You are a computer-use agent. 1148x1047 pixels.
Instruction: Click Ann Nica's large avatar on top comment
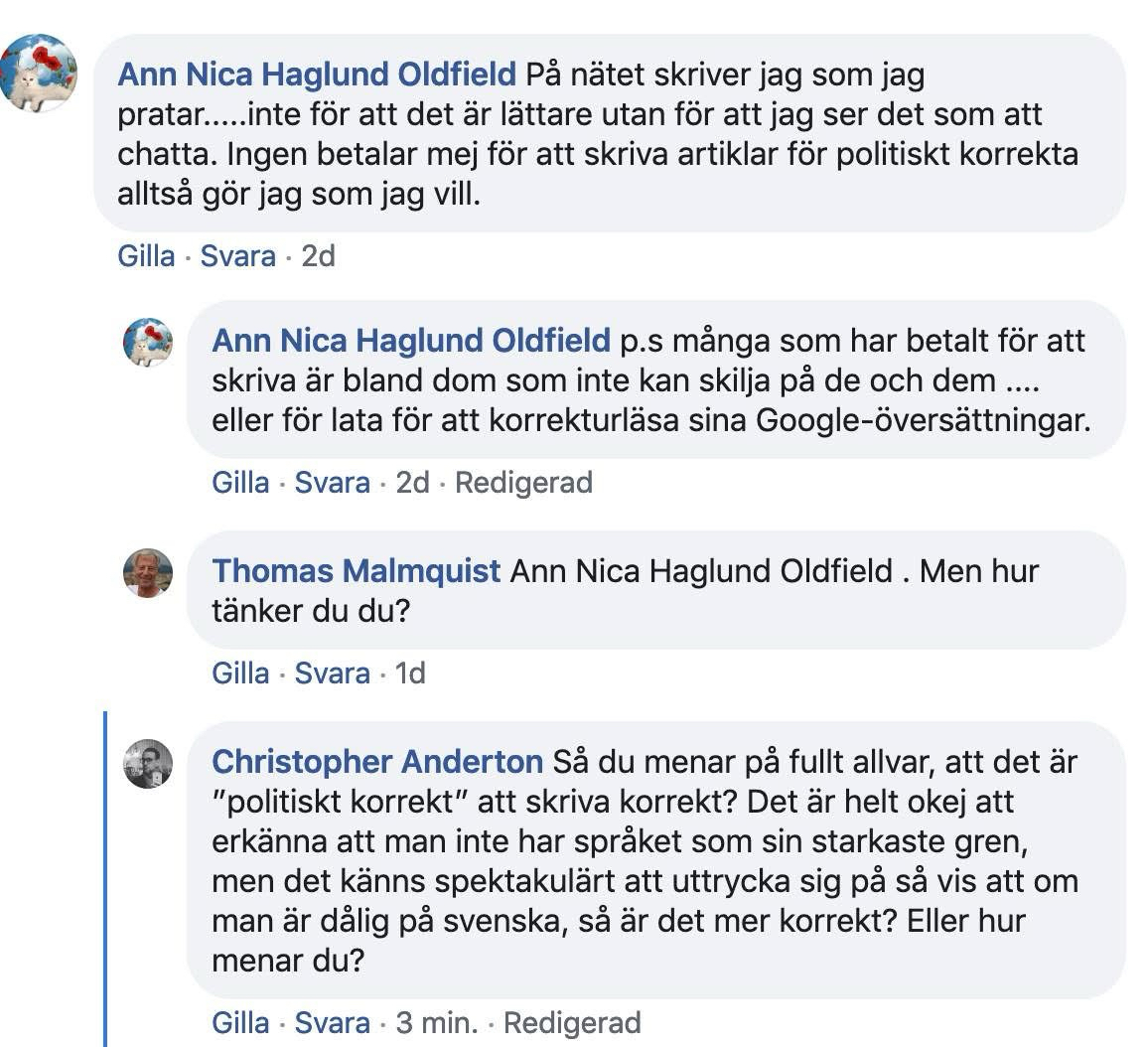(39, 73)
